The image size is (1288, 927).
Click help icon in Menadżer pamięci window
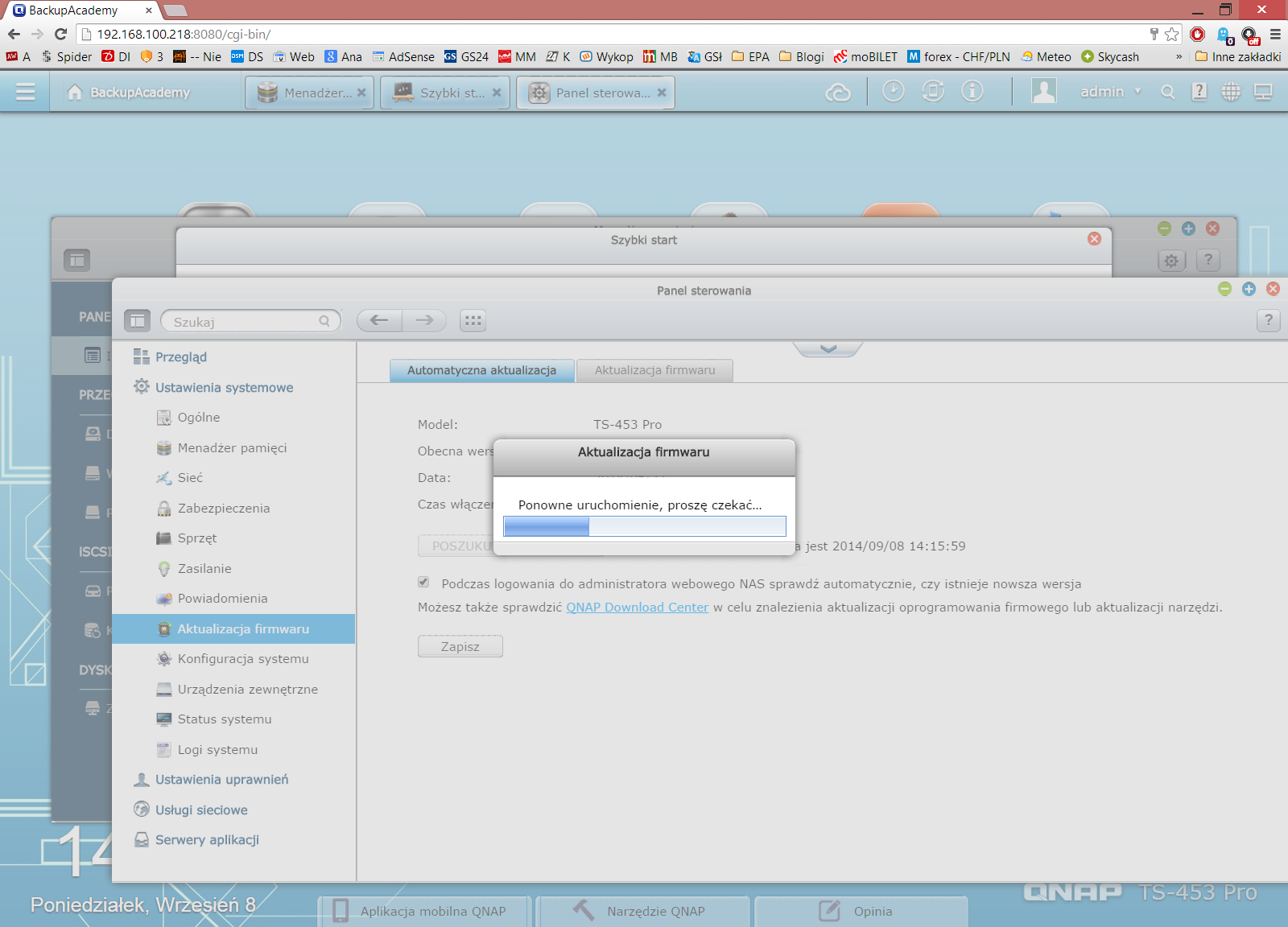coord(1208,260)
